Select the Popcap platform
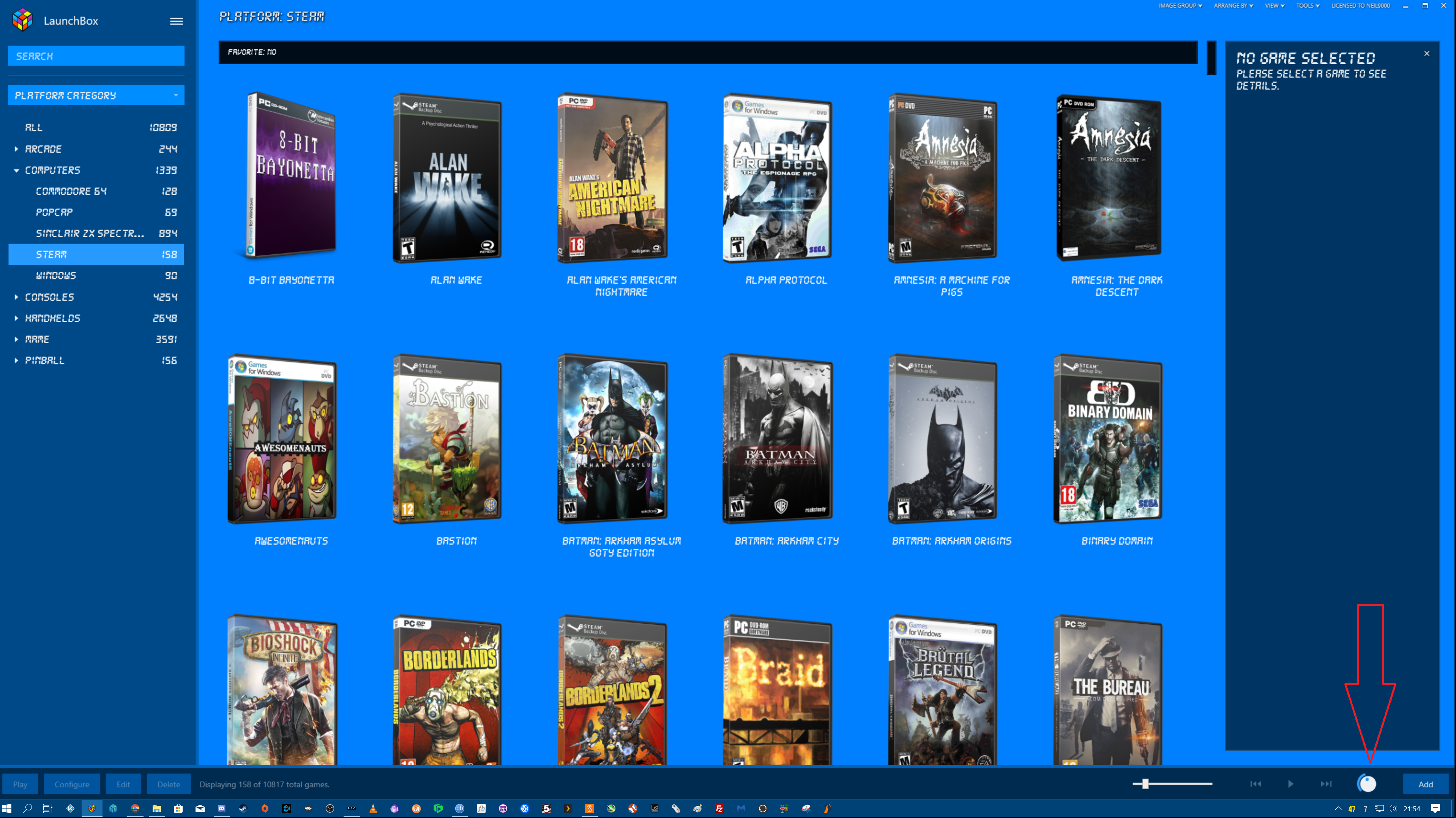Viewport: 1456px width, 818px height. coord(96,213)
